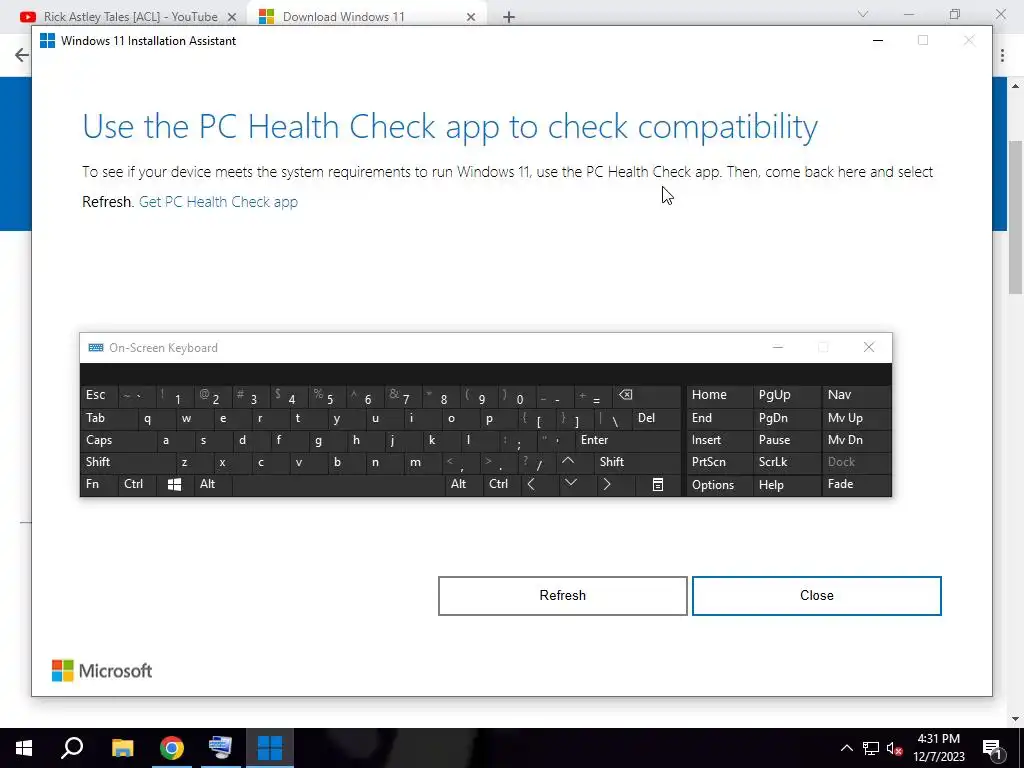Screen dimensions: 1024x768
Task: Open the Get PC Health Check app link
Action: pyautogui.click(x=218, y=202)
